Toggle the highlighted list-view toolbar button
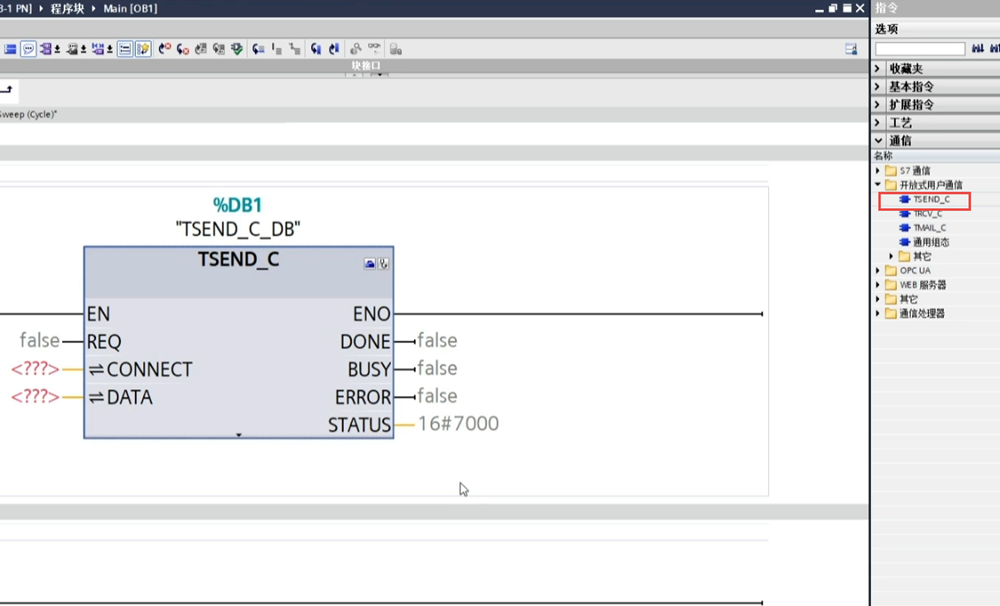The image size is (1000, 606). (x=125, y=48)
